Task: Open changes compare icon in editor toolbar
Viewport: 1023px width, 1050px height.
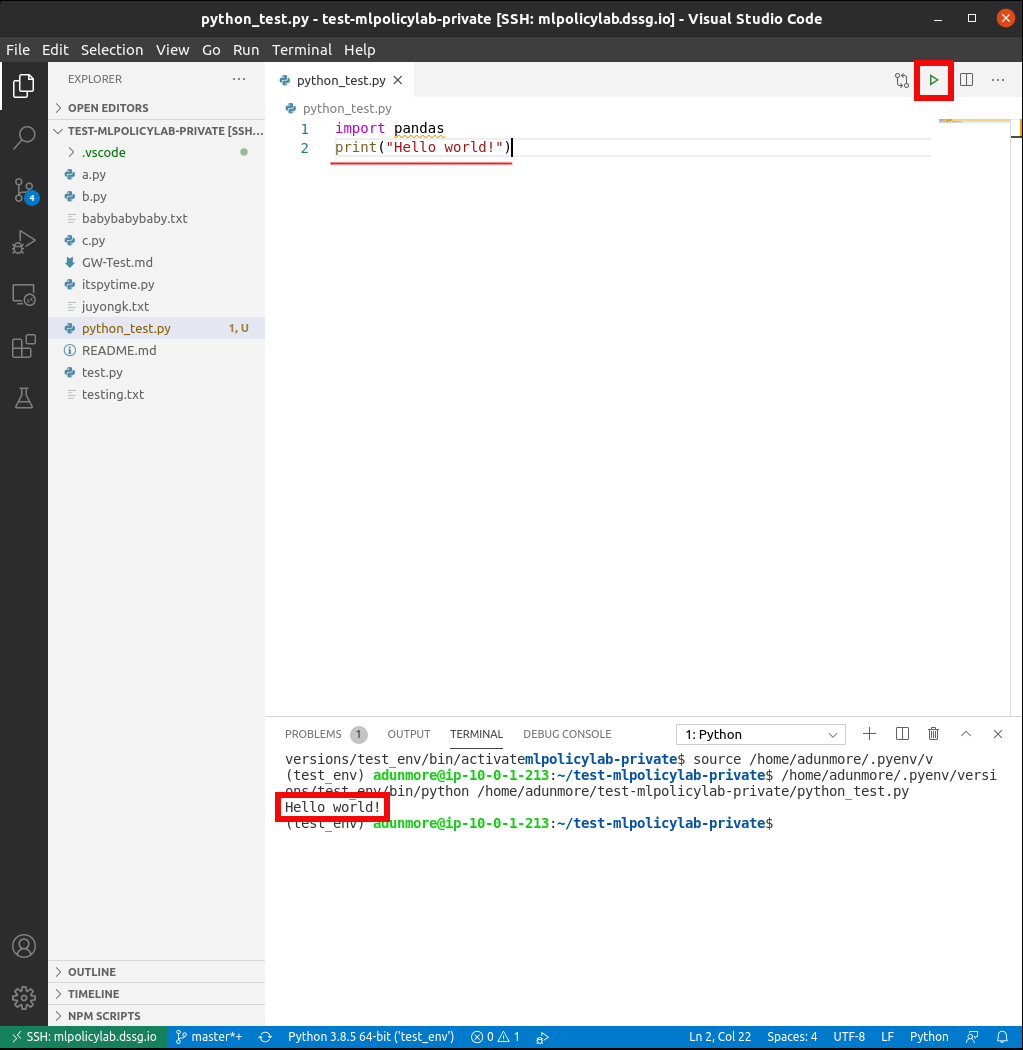Action: click(x=902, y=80)
